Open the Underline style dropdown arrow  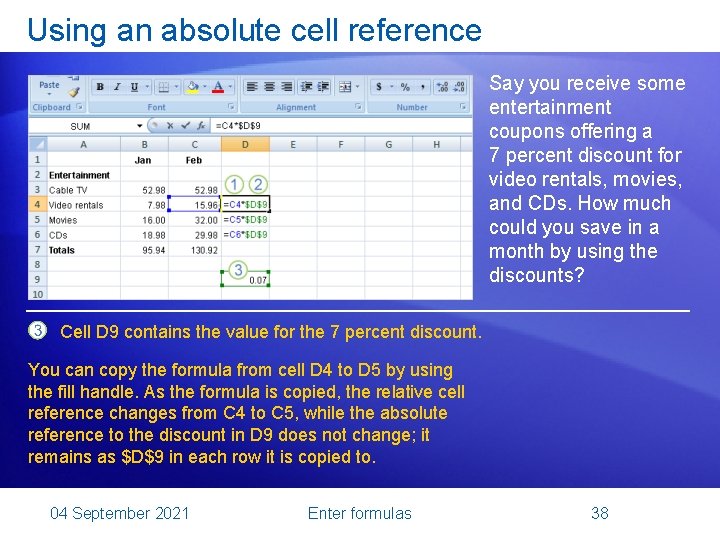point(147,86)
